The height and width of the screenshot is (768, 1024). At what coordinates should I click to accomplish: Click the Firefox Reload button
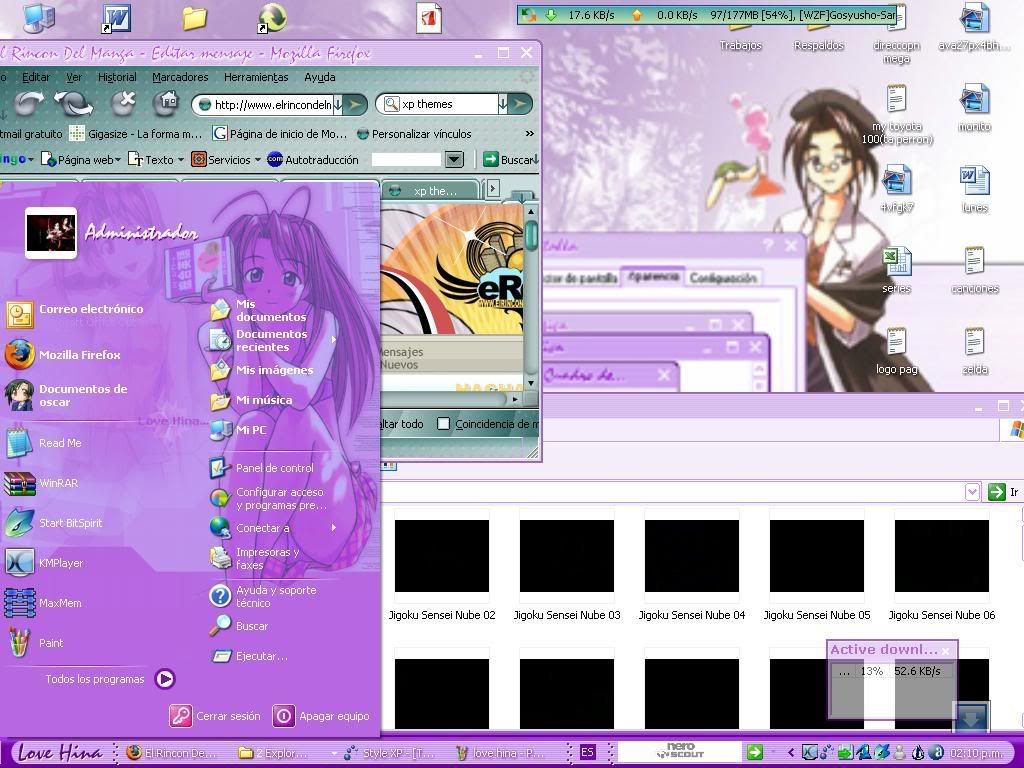[x=73, y=103]
